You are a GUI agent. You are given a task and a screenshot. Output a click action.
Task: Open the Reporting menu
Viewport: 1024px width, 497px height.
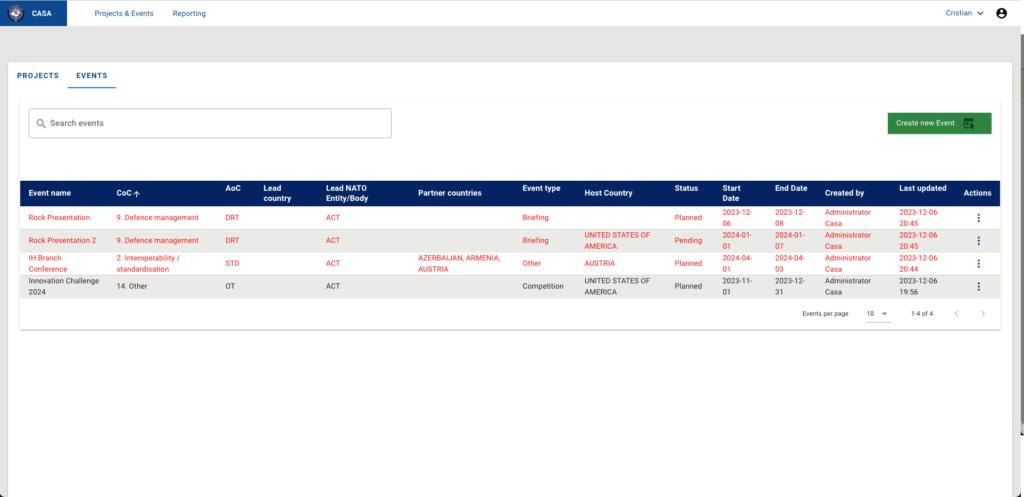189,14
